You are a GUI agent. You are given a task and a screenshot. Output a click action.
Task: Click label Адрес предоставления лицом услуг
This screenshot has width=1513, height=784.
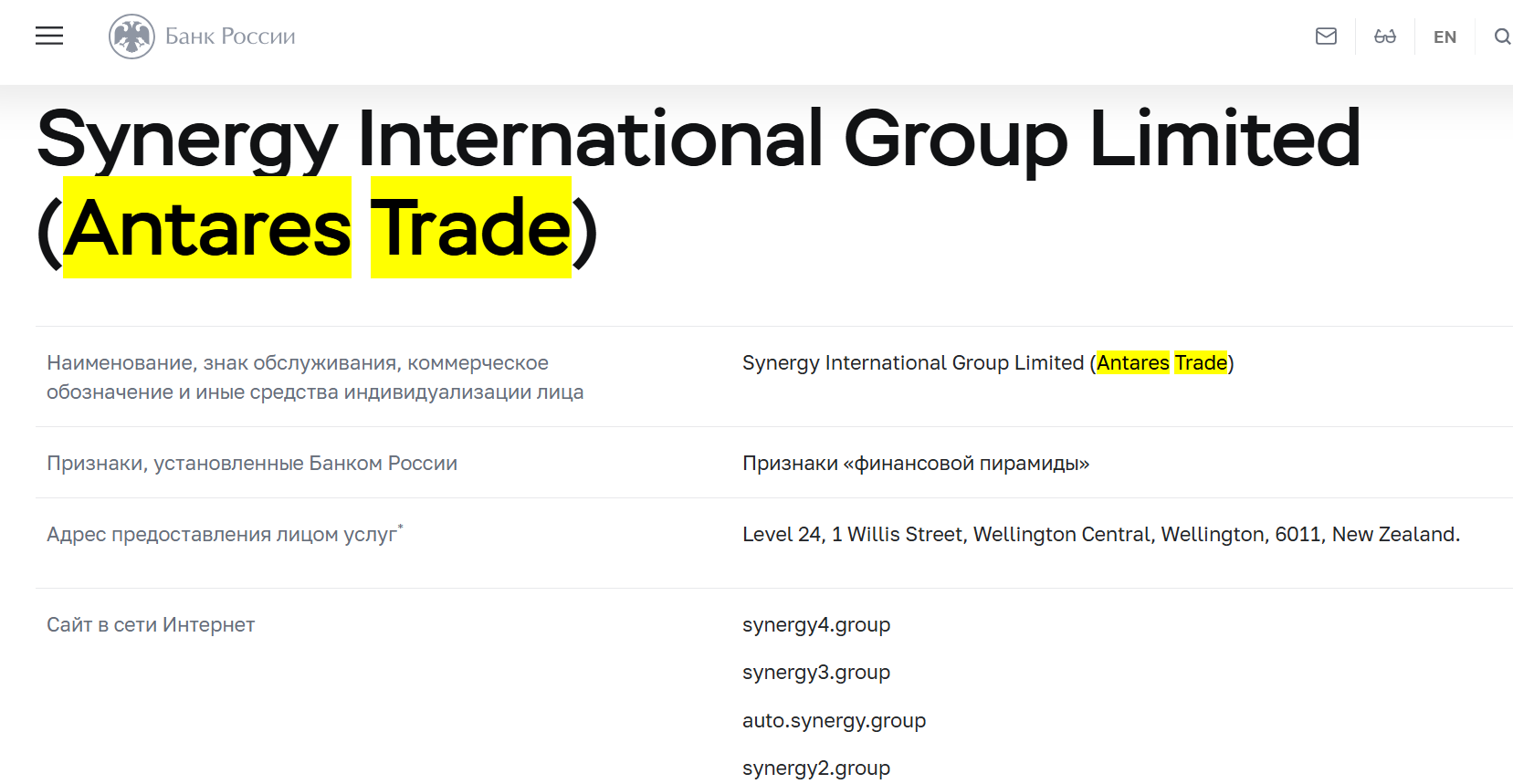(225, 534)
